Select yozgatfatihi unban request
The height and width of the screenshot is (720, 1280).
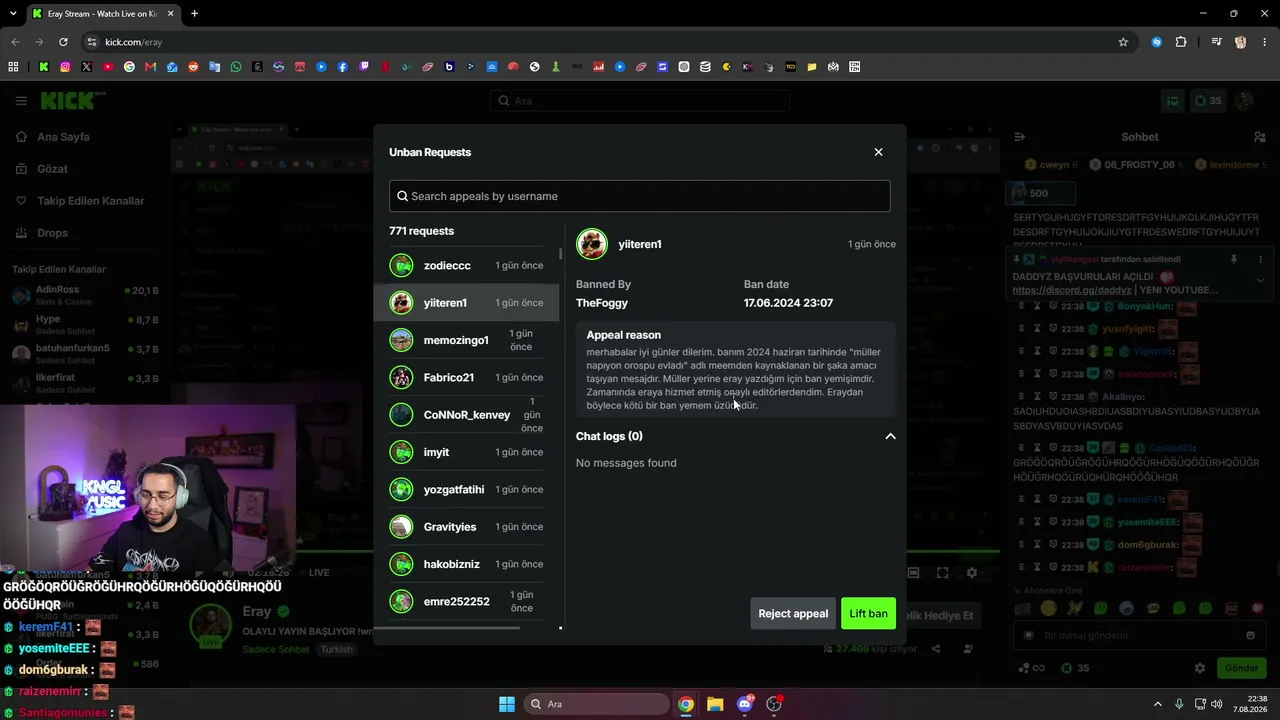(x=466, y=490)
